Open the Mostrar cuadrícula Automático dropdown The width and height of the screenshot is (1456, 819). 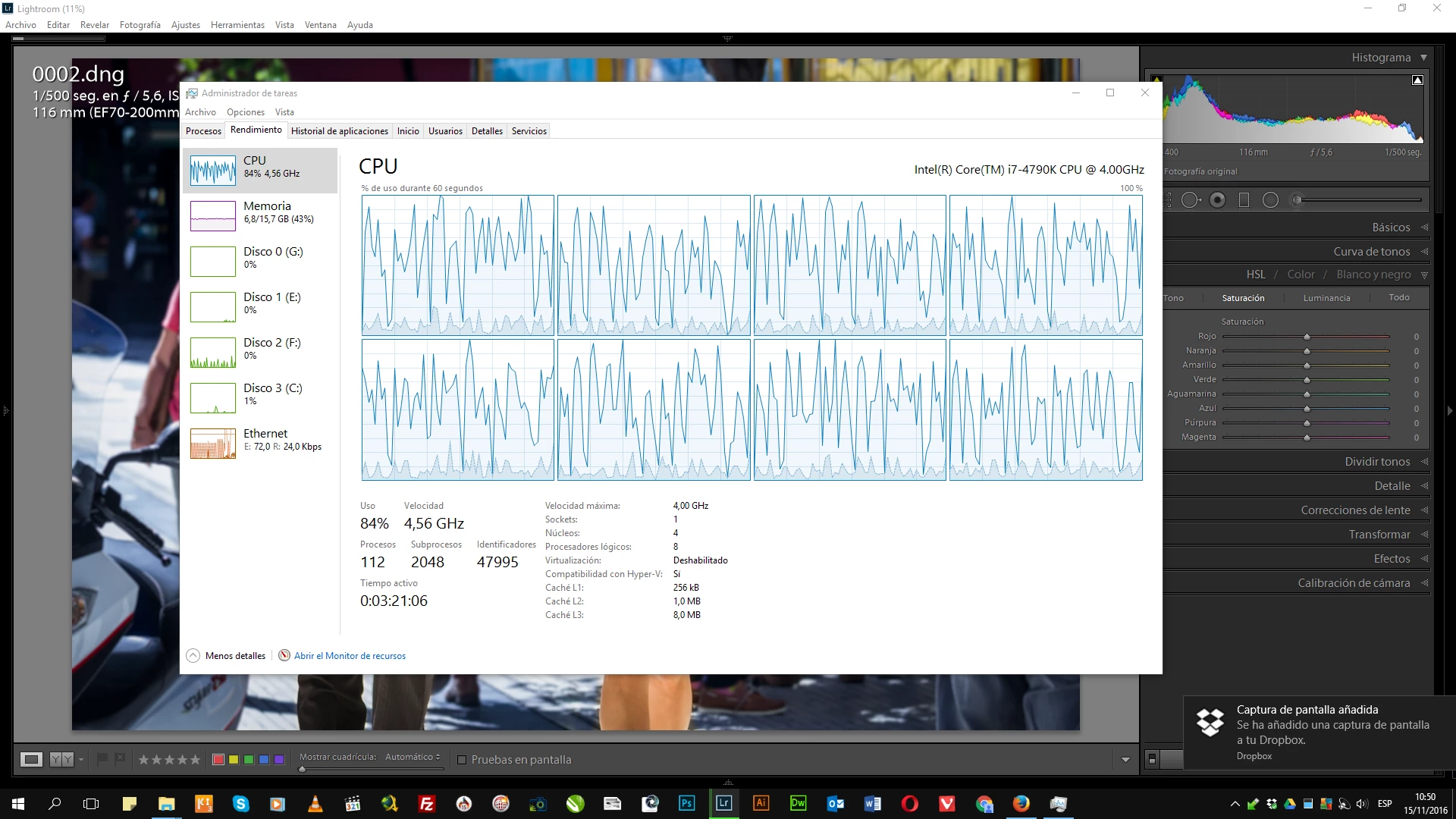412,757
